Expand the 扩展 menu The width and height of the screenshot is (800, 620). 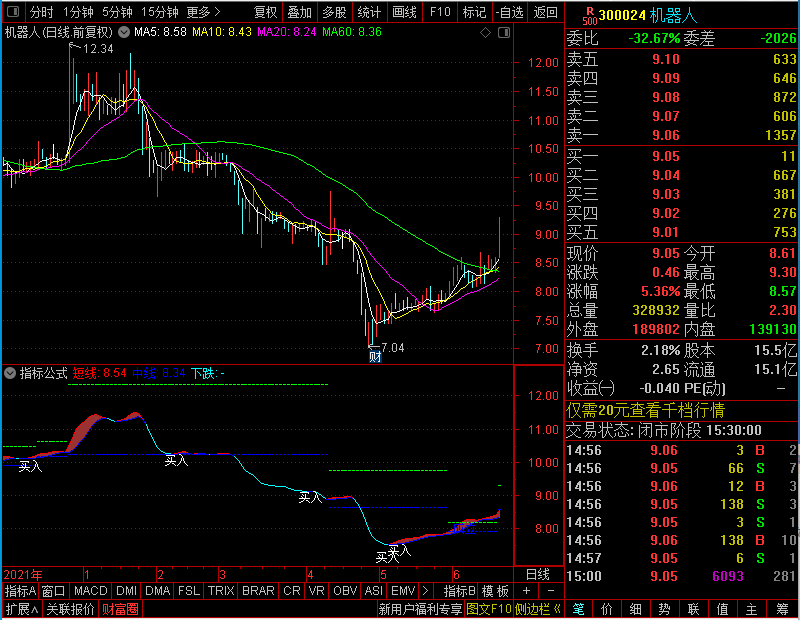pyautogui.click(x=22, y=609)
